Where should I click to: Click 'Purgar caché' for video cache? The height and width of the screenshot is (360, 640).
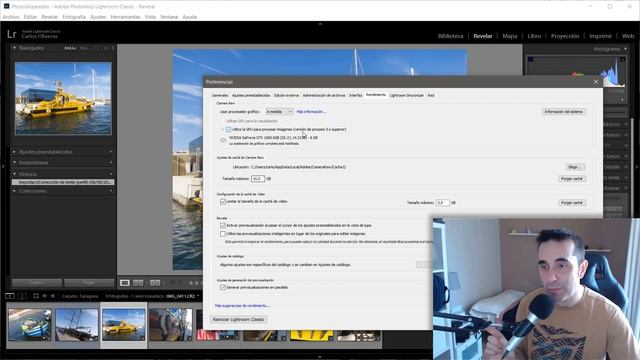point(572,202)
